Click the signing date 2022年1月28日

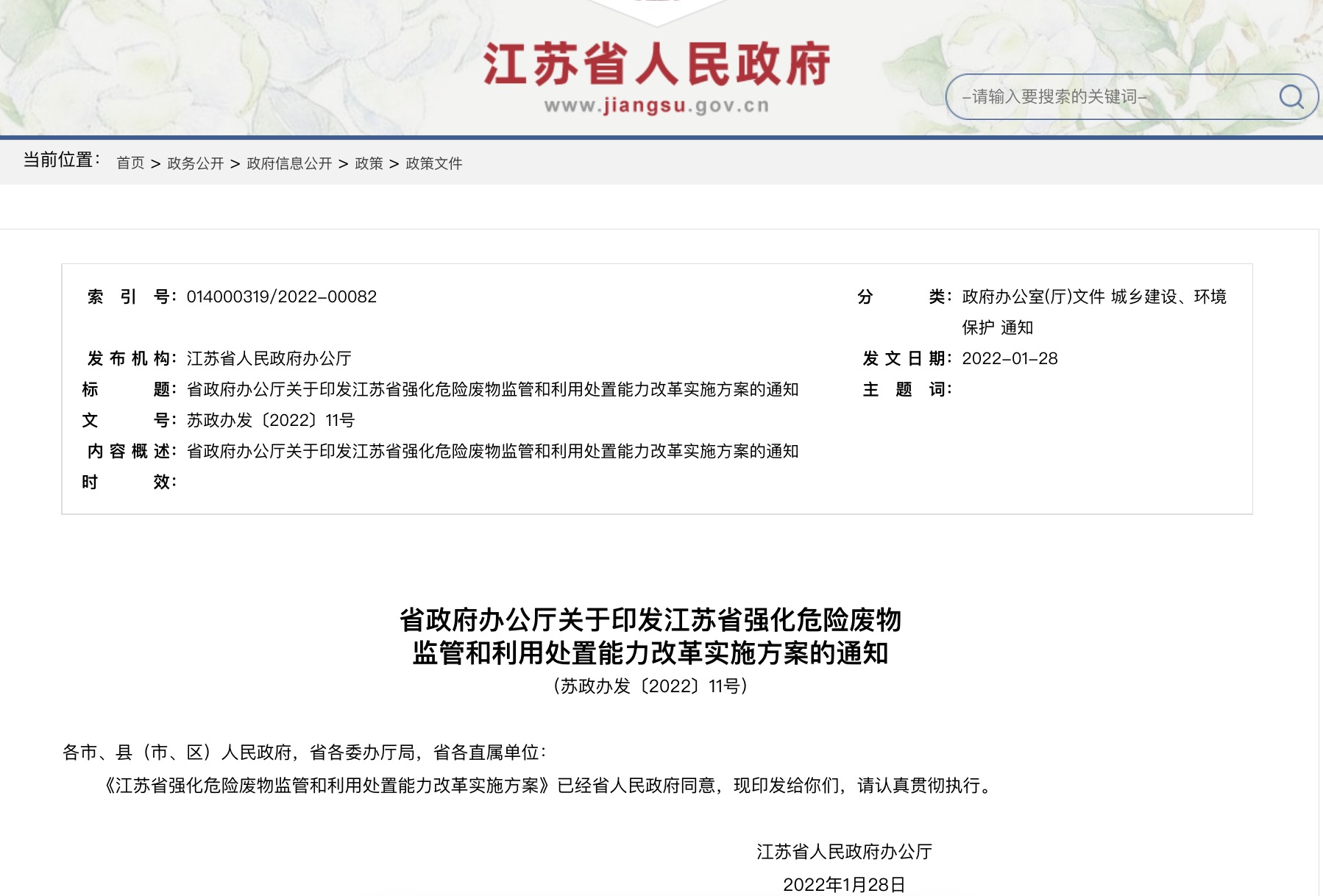pyautogui.click(x=844, y=884)
